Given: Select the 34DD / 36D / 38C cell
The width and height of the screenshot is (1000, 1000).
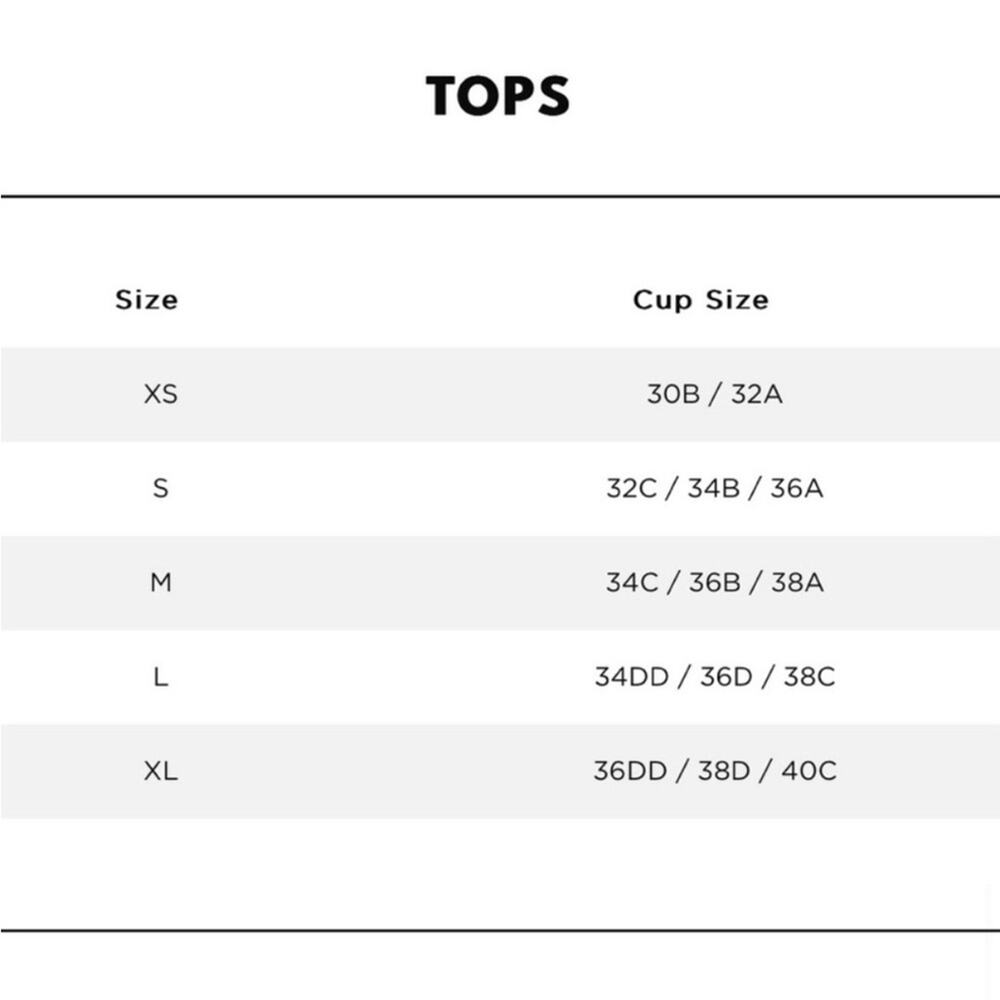Looking at the screenshot, I should coord(715,677).
